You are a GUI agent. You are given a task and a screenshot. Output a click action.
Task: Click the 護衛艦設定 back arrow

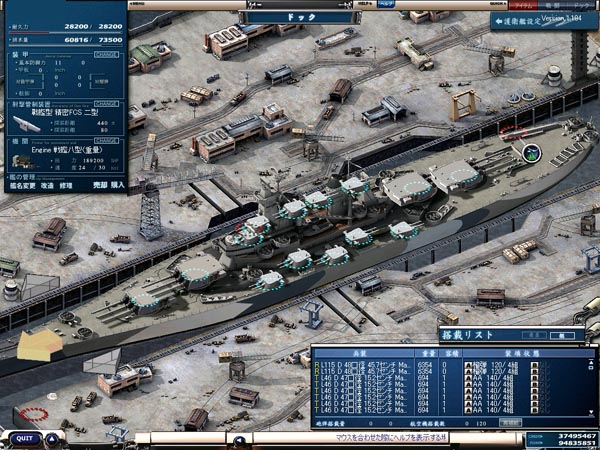498,20
